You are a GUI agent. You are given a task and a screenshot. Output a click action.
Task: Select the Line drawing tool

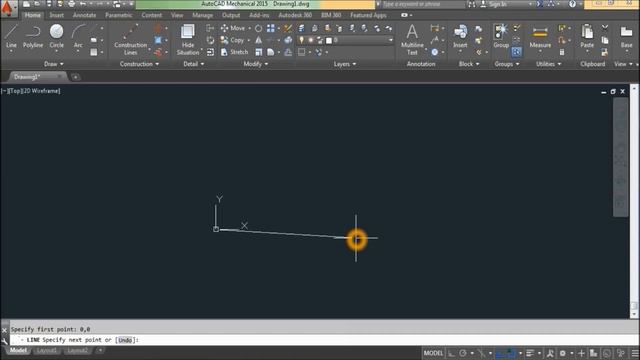click(x=11, y=37)
